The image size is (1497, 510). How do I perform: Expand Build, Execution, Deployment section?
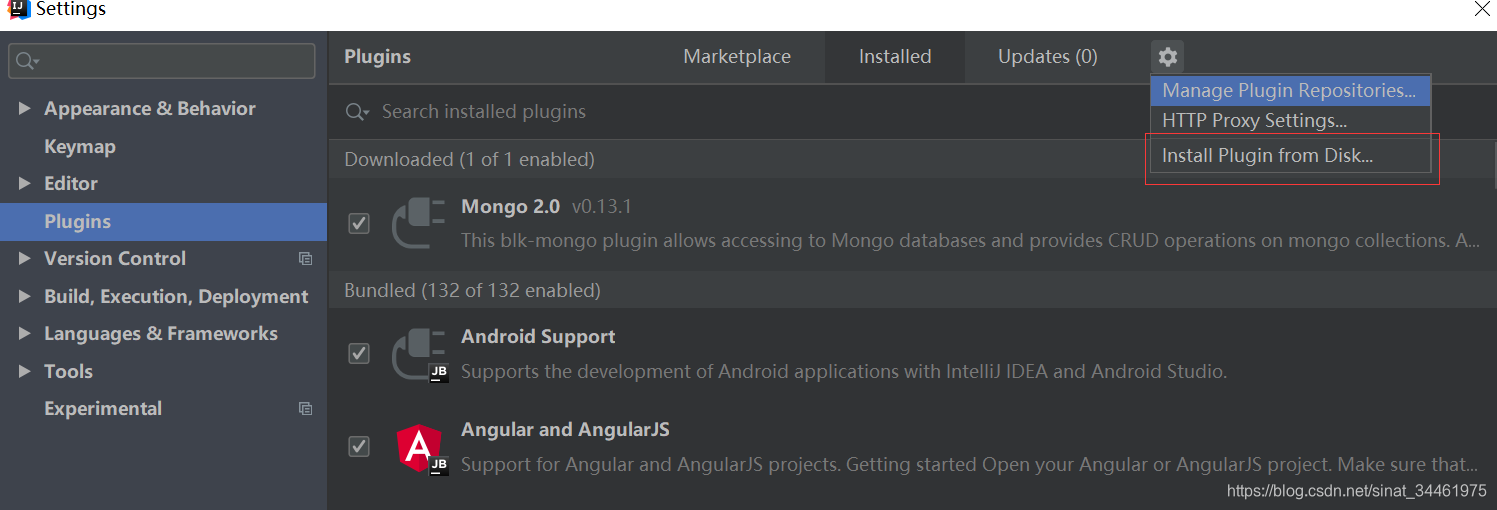24,297
